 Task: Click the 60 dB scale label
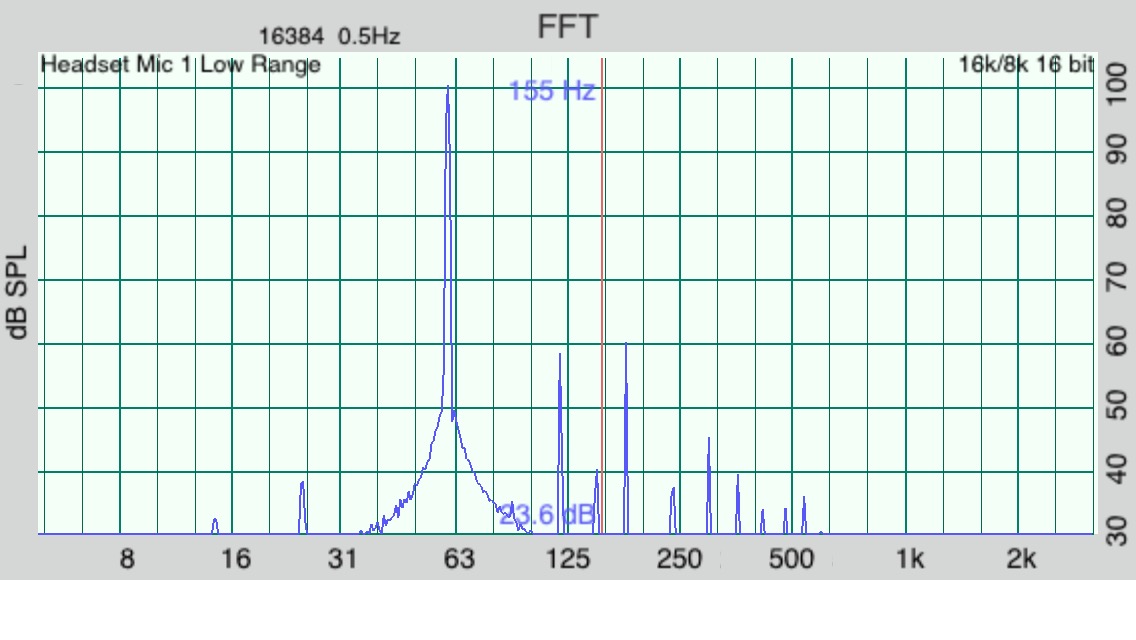click(x=1117, y=341)
